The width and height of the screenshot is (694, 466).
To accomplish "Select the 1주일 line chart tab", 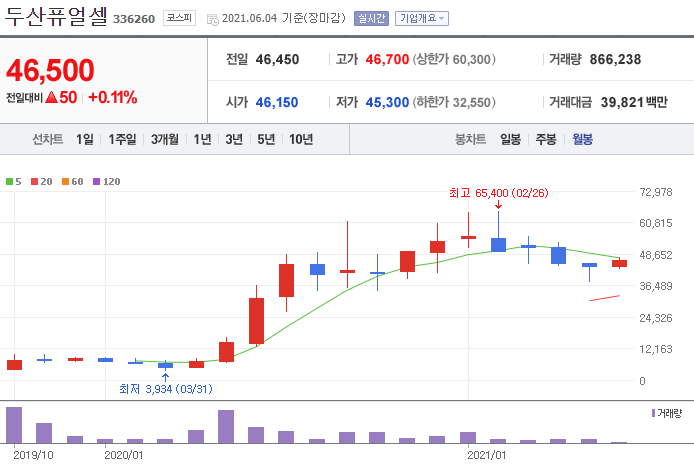I will tap(123, 139).
